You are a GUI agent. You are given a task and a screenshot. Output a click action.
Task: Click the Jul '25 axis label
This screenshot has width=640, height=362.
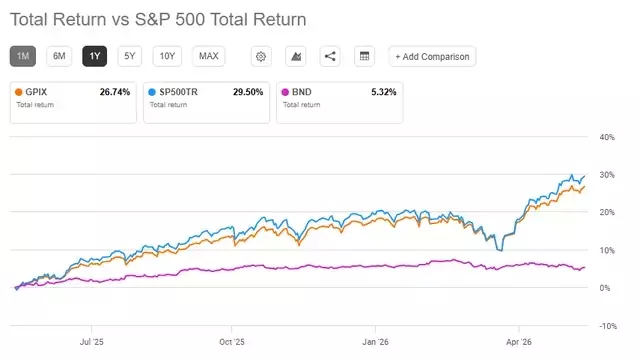91,342
